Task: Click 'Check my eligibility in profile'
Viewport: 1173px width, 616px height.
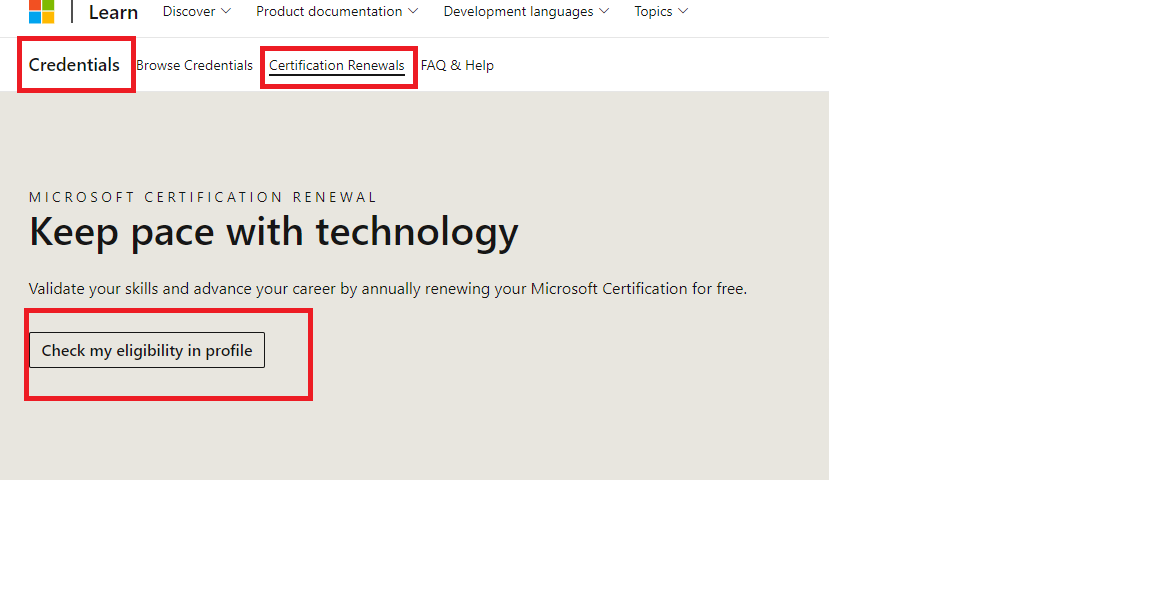Action: click(x=146, y=350)
